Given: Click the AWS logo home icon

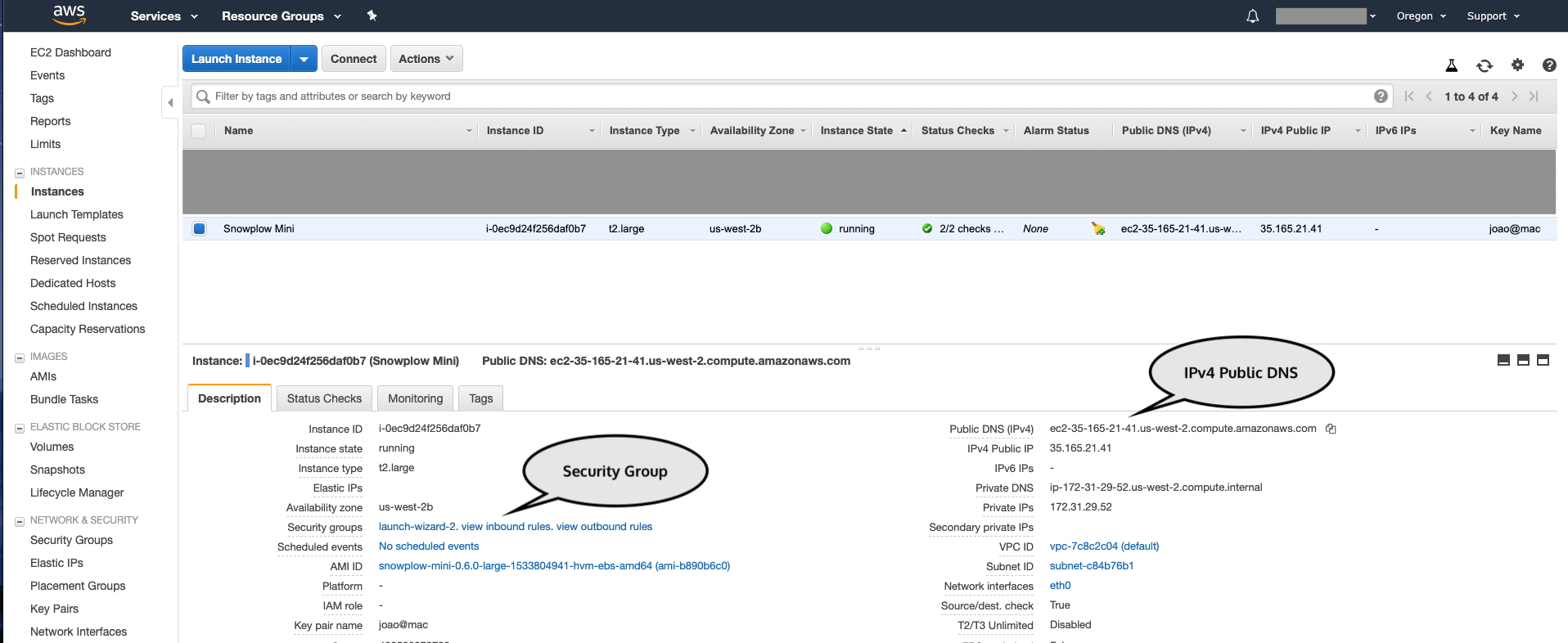Looking at the screenshot, I should pyautogui.click(x=69, y=15).
